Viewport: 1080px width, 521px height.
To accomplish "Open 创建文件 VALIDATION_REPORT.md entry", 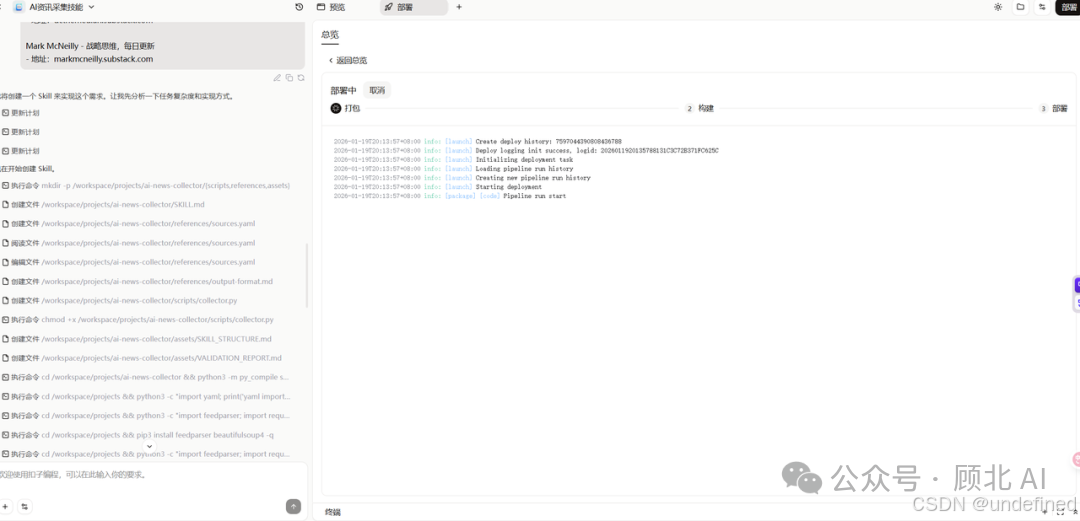I will (142, 358).
